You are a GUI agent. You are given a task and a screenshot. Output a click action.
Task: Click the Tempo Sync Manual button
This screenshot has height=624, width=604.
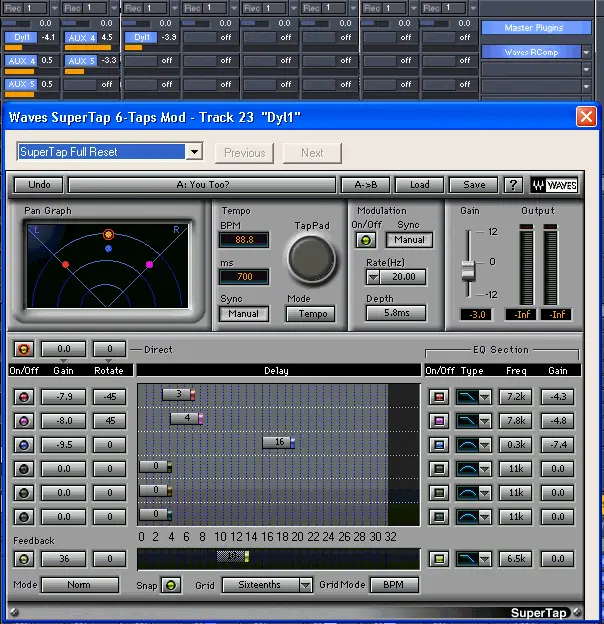[x=244, y=314]
